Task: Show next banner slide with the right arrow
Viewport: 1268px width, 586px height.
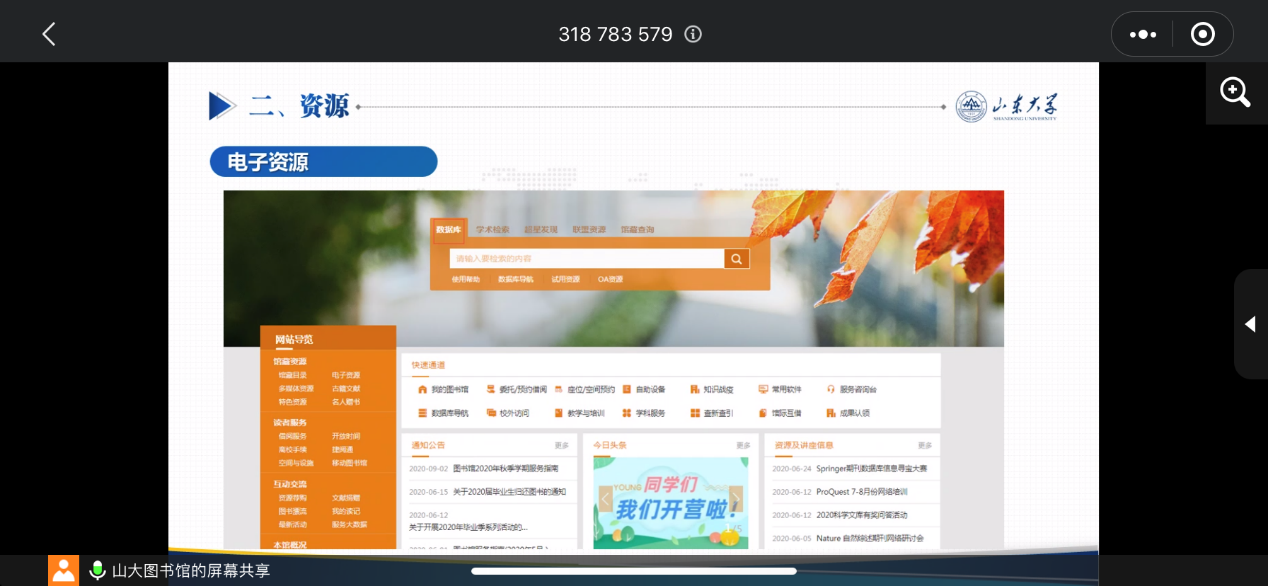Action: point(736,499)
